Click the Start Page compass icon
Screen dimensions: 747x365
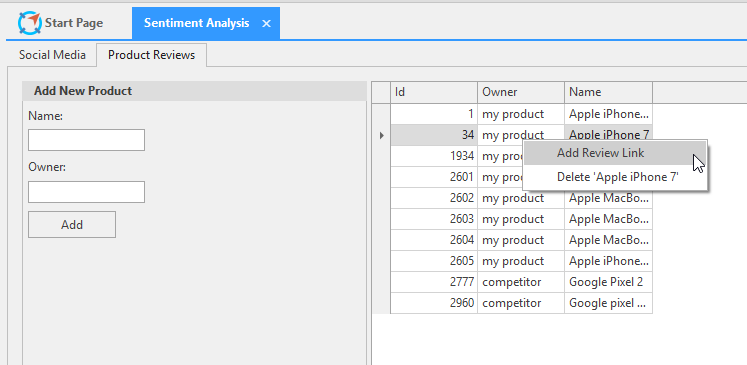tap(30, 23)
